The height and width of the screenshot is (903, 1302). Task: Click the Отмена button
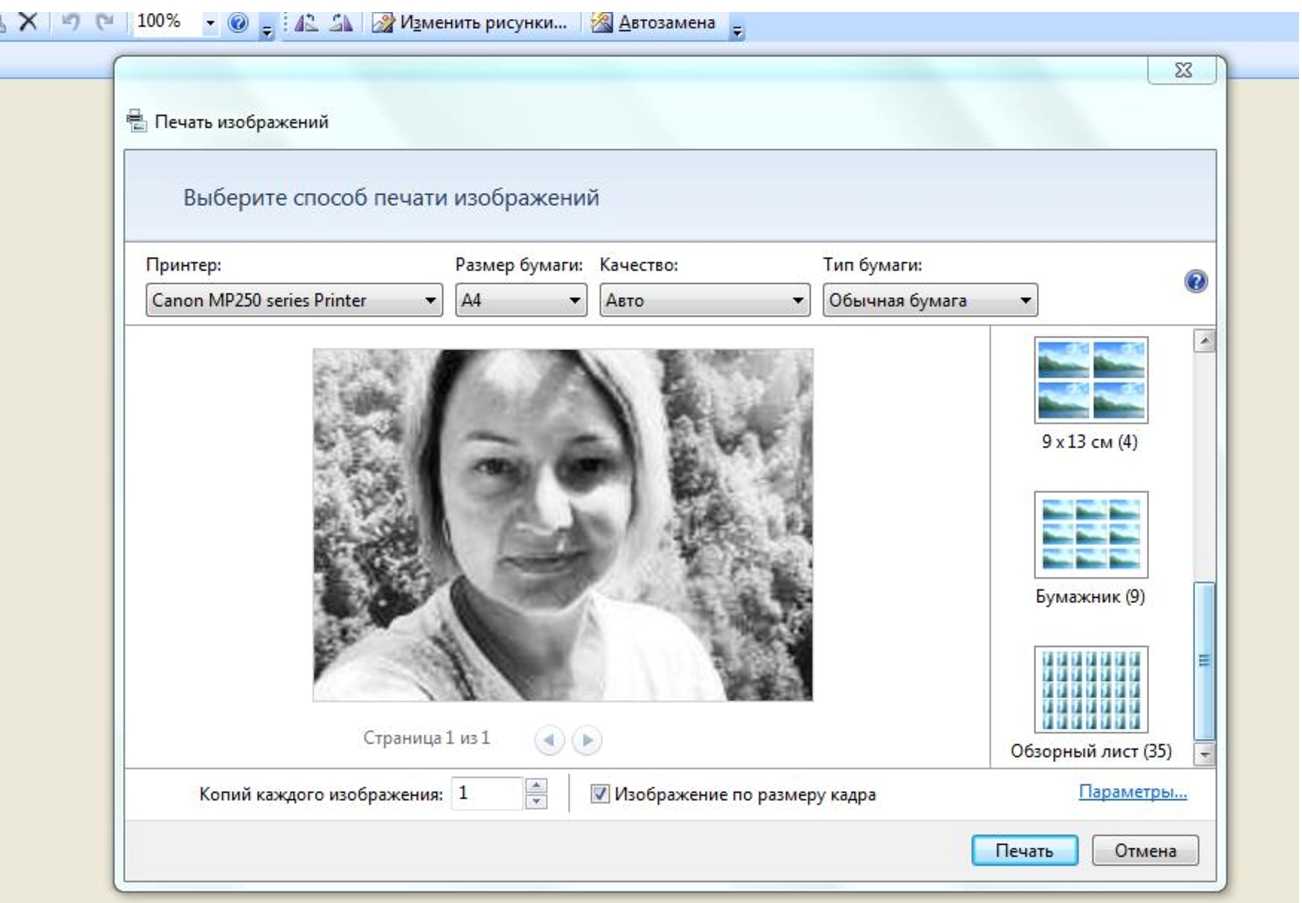tap(1146, 851)
